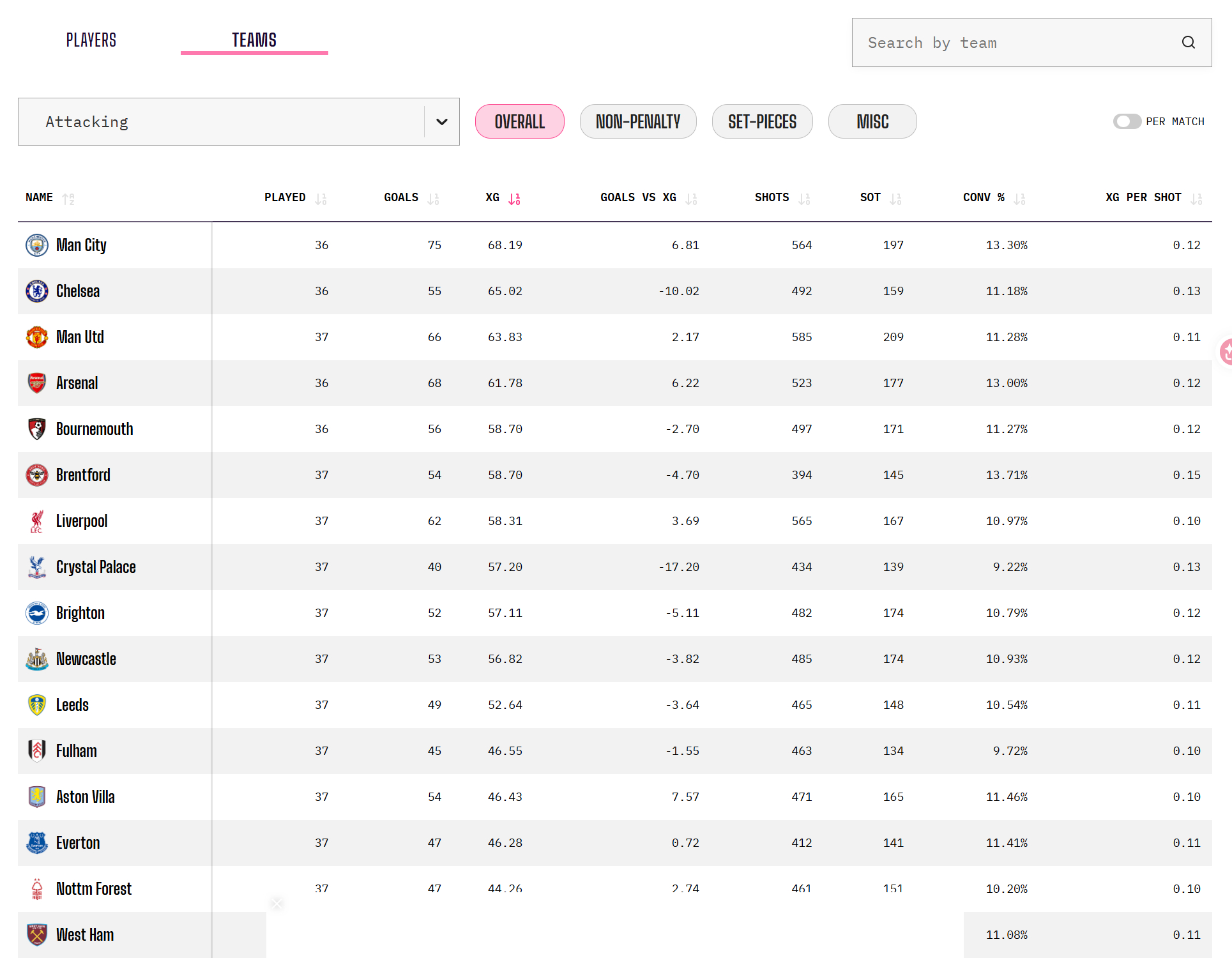Click the Crystal Palace crest
Image resolution: width=1232 pixels, height=958 pixels.
37,567
